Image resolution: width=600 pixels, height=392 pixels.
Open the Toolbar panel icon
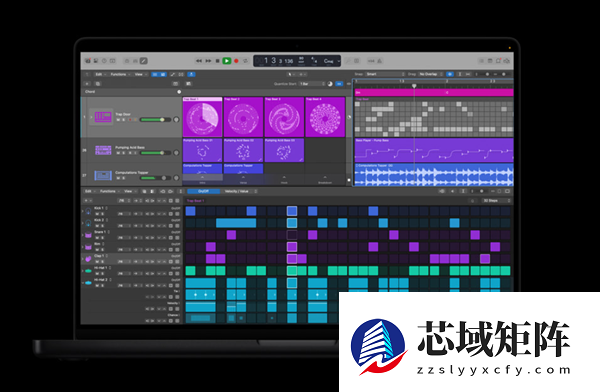[x=112, y=61]
